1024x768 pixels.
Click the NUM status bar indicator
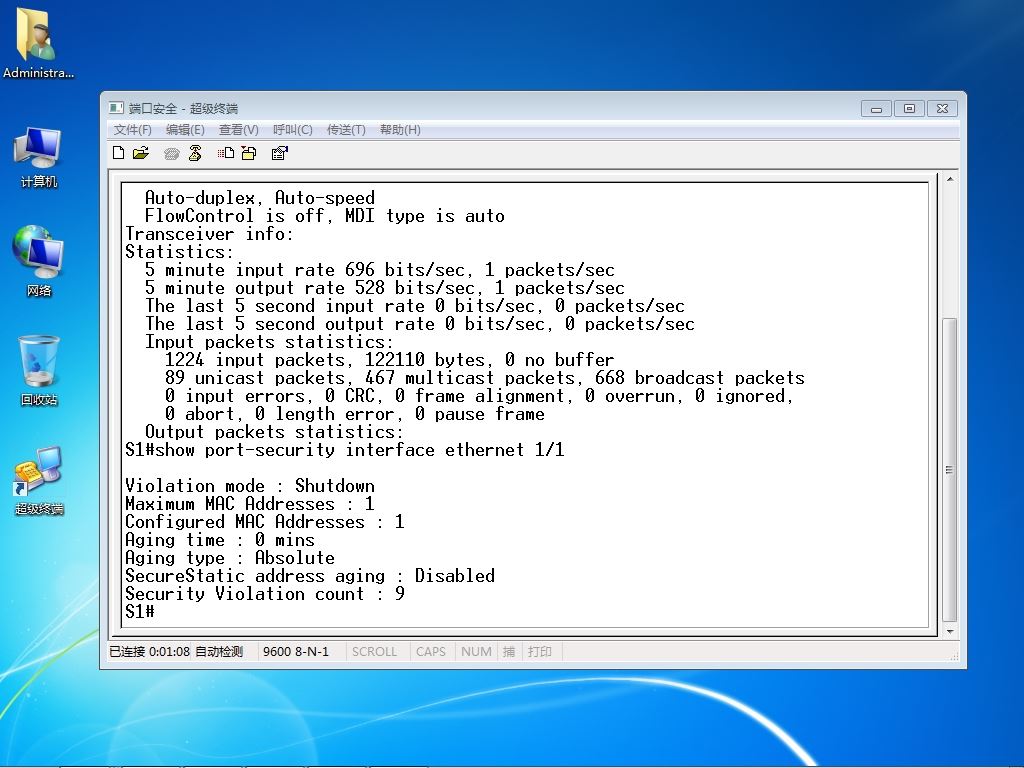click(x=476, y=651)
